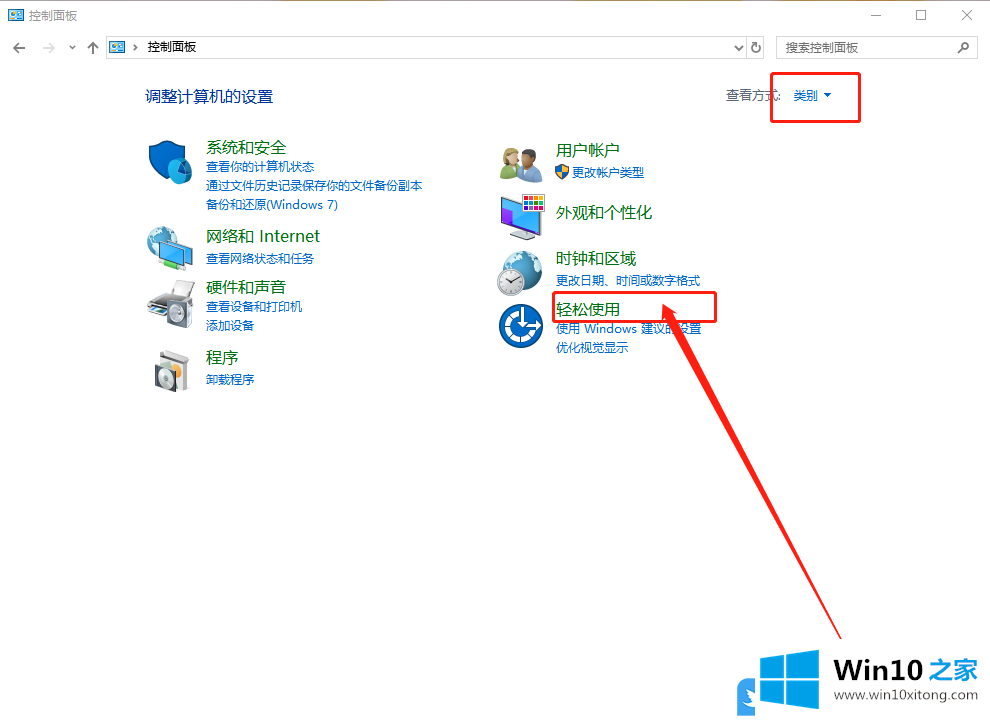
Task: Open Appearance and Personalization monitor icon
Action: pyautogui.click(x=521, y=217)
